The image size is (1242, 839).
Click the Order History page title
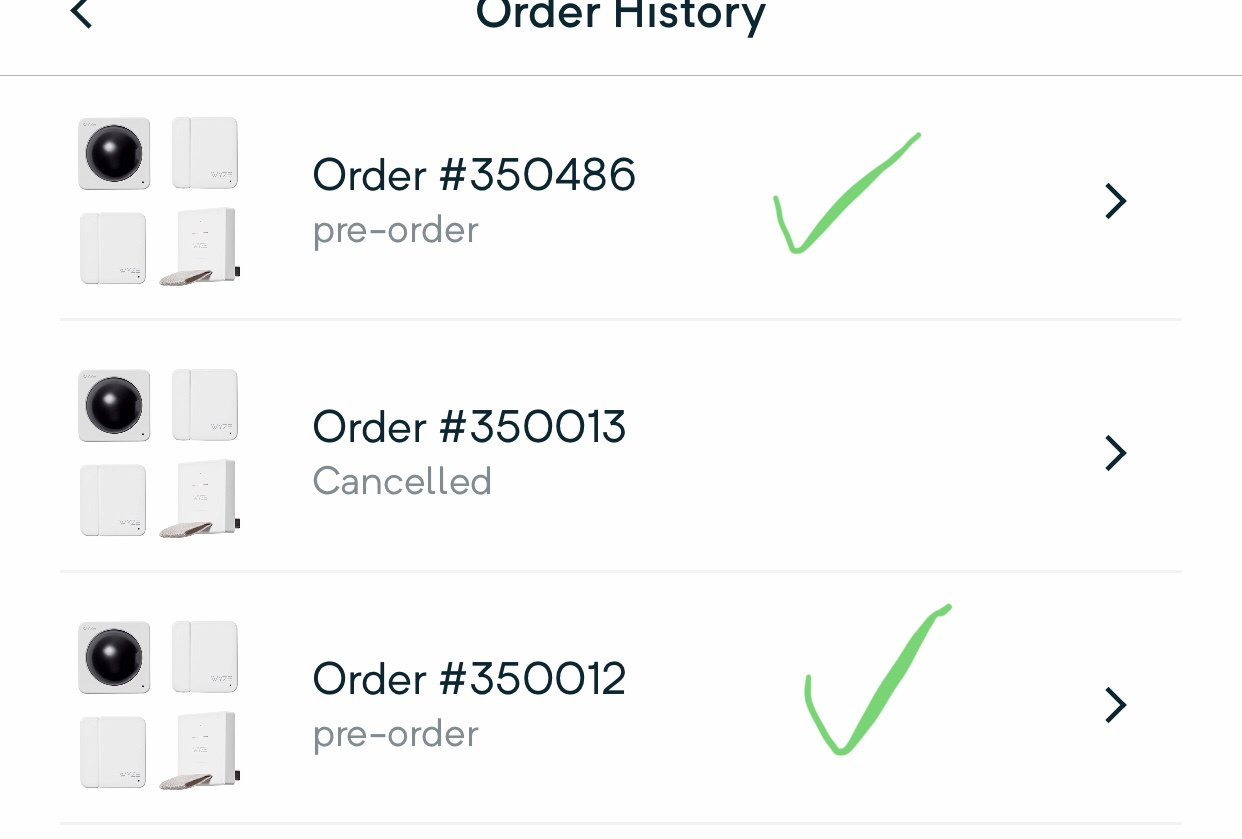[620, 15]
